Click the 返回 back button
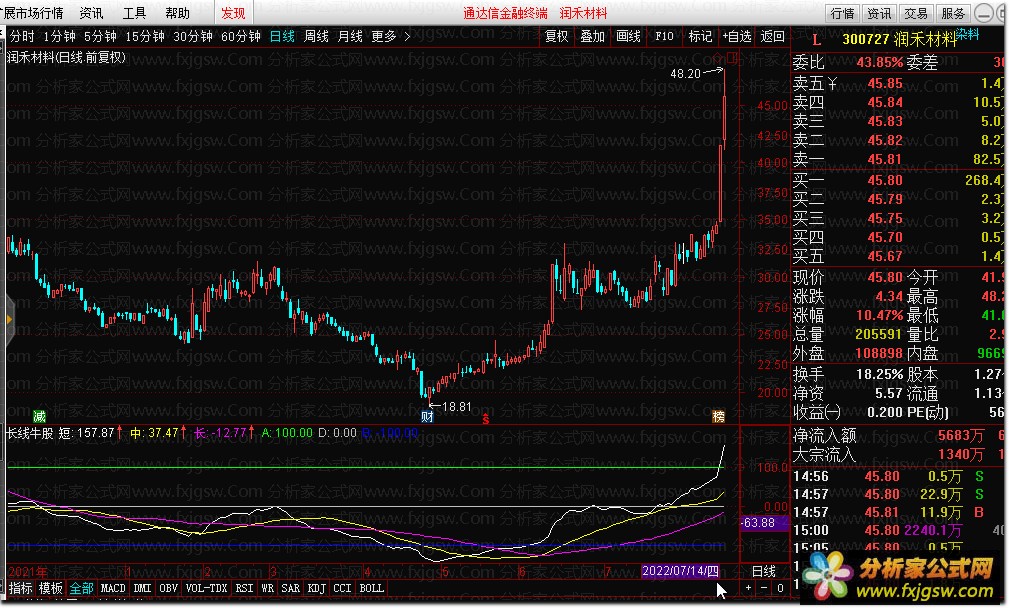The height and width of the screenshot is (608, 1010). [x=772, y=37]
